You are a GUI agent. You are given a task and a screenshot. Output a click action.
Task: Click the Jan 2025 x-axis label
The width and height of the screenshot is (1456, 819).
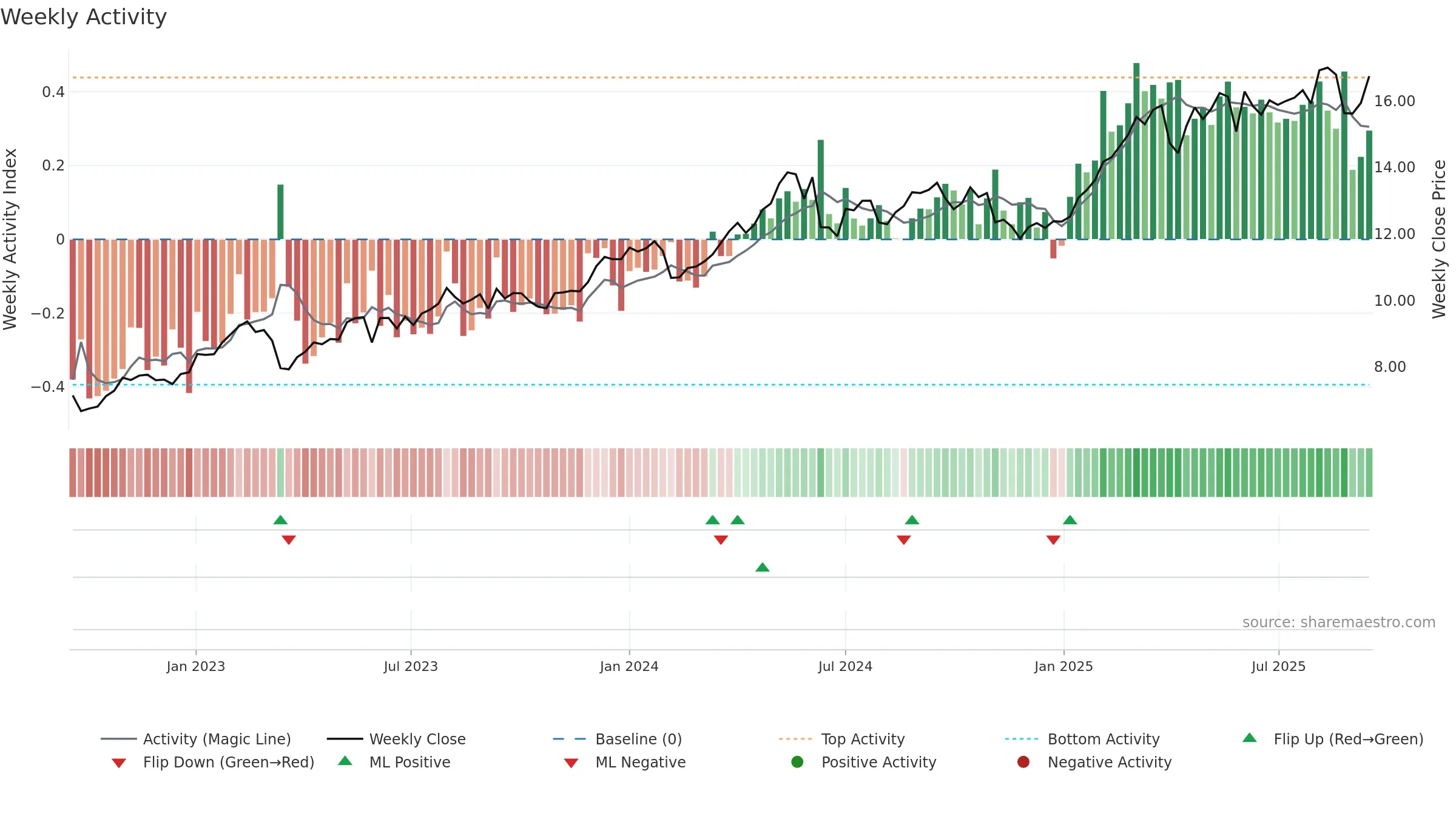tap(1063, 667)
